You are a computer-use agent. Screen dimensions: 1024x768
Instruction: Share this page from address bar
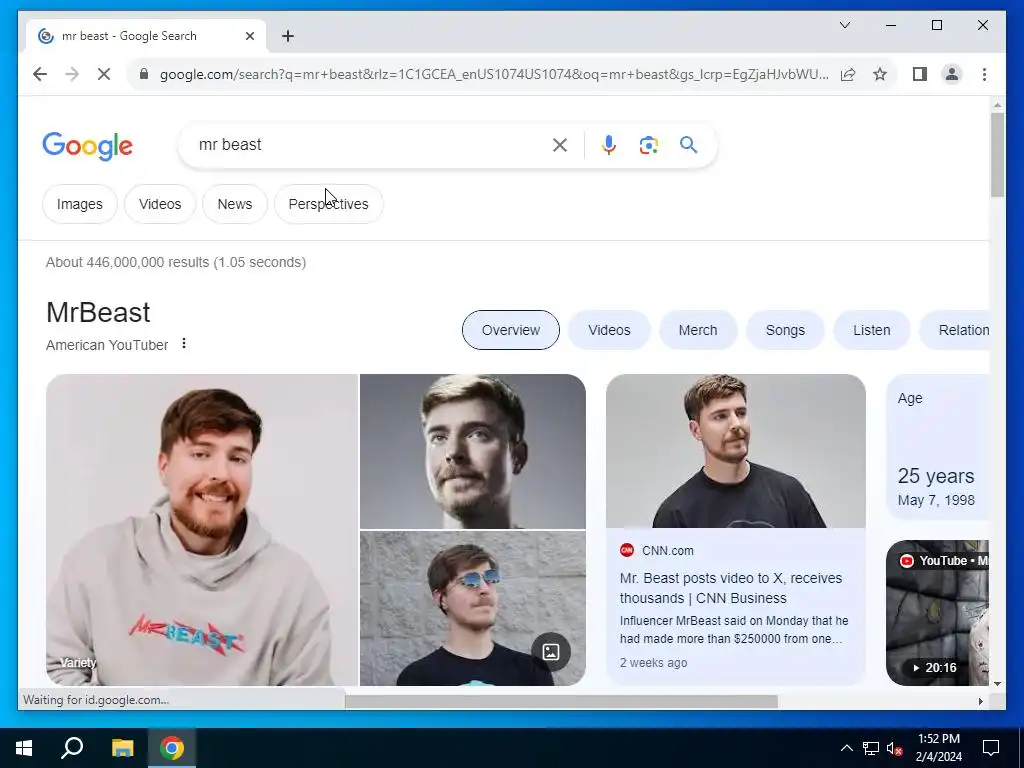[x=848, y=74]
